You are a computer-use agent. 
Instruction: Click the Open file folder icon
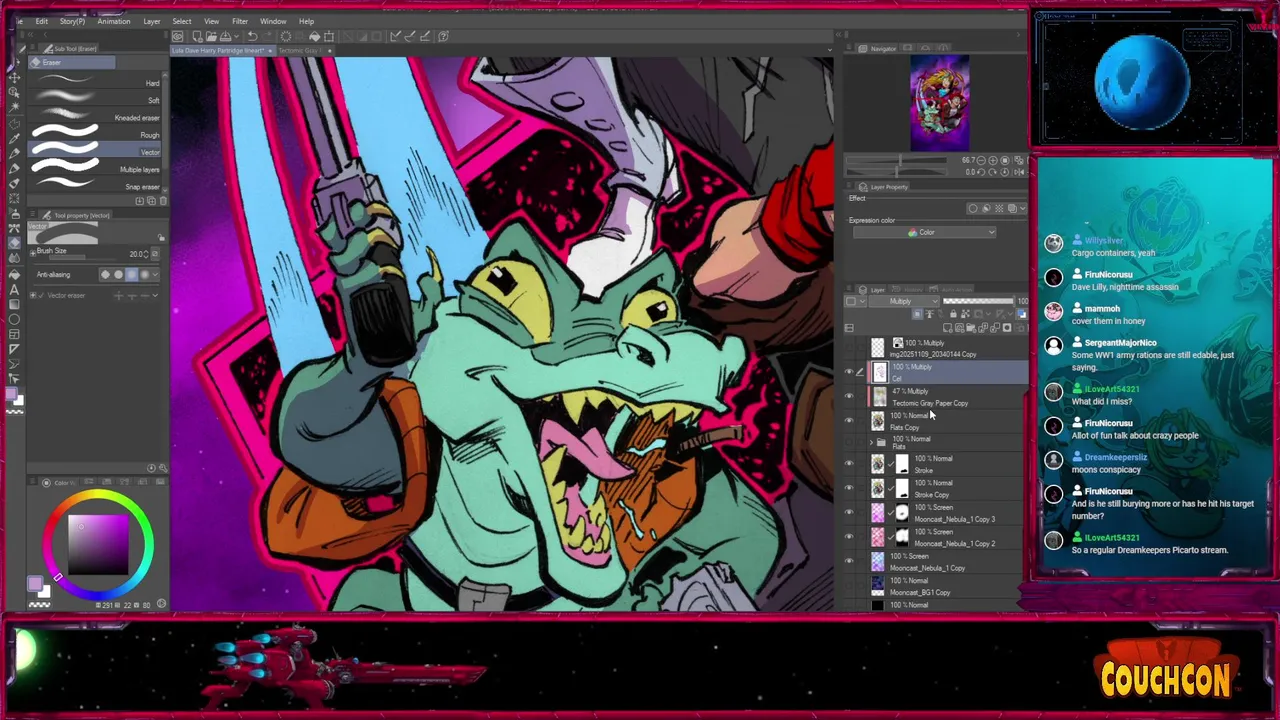coord(211,36)
